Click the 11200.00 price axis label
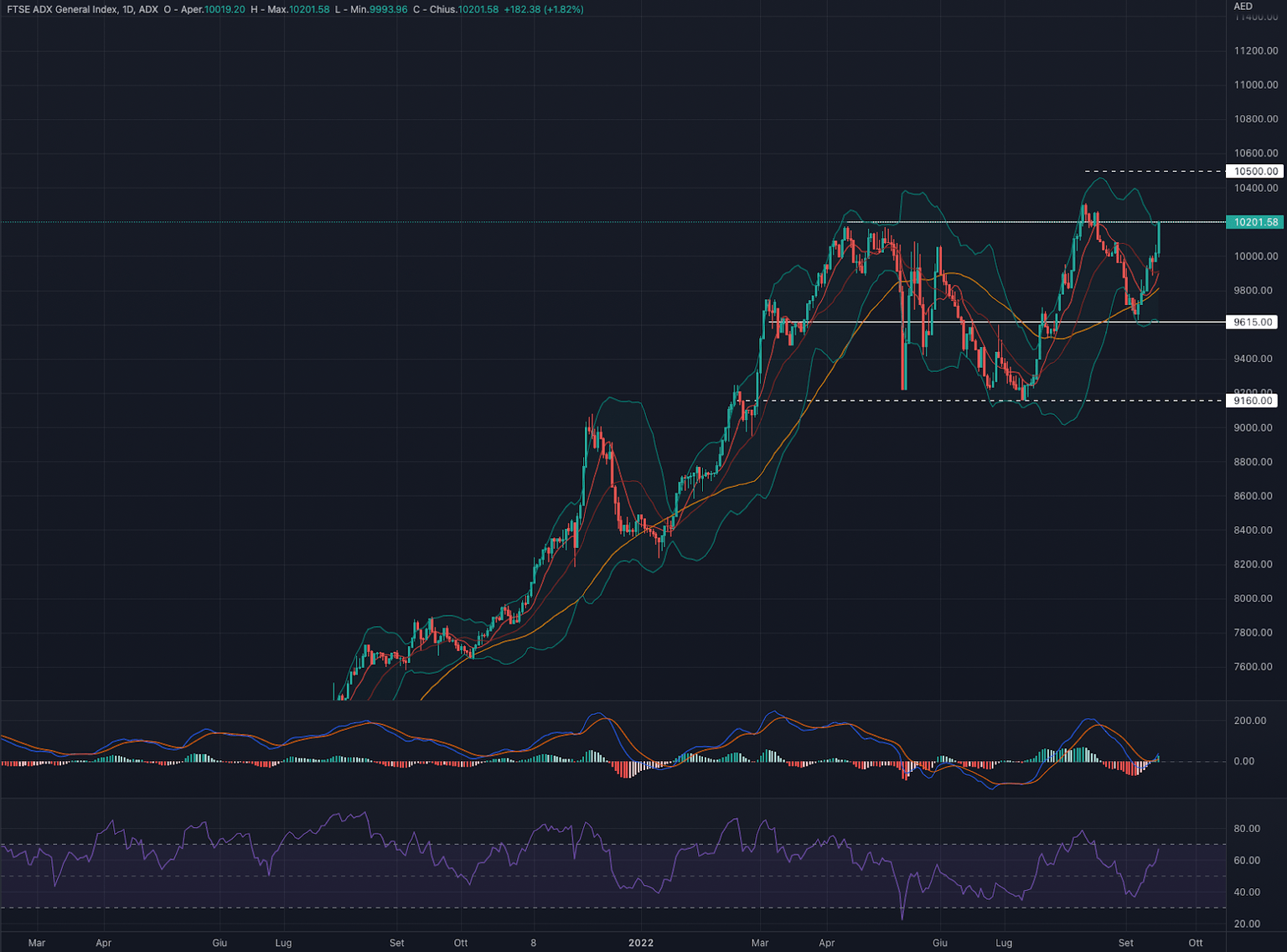 [x=1256, y=51]
